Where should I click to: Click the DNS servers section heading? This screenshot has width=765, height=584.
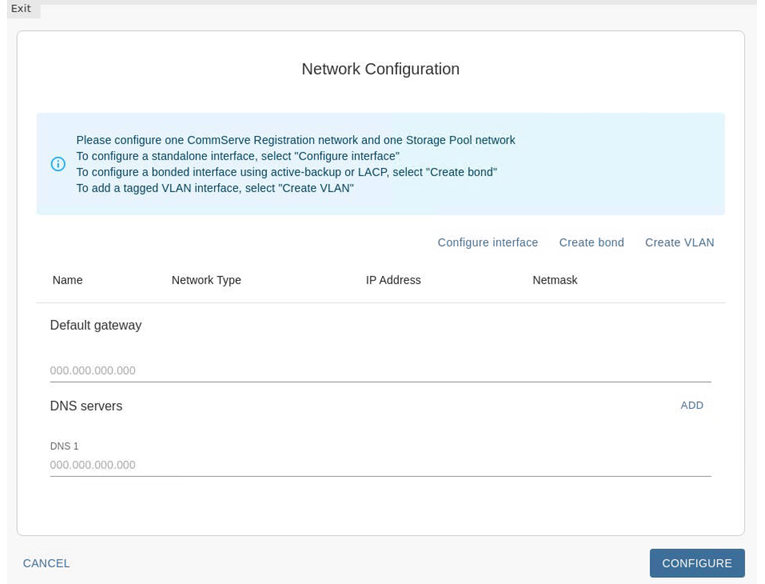86,406
